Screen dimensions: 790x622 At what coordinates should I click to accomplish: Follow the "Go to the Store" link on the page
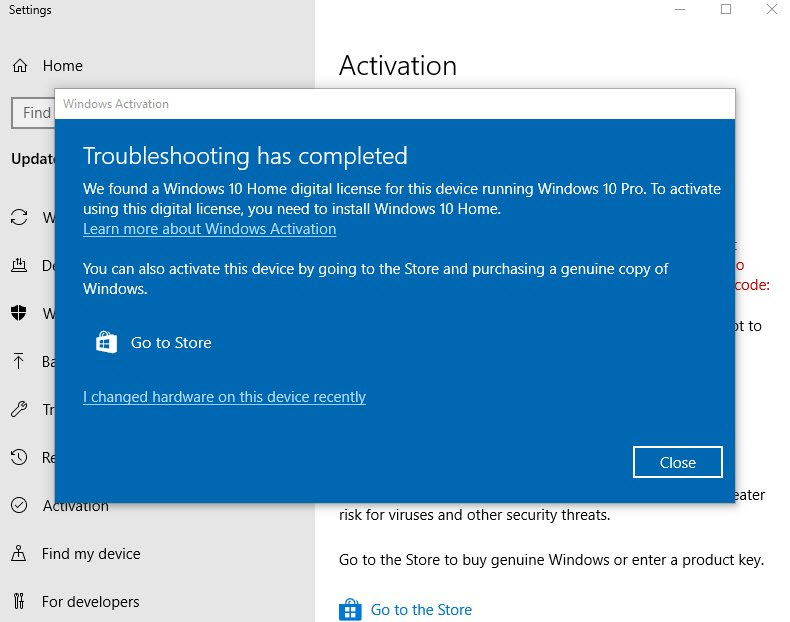pos(421,610)
